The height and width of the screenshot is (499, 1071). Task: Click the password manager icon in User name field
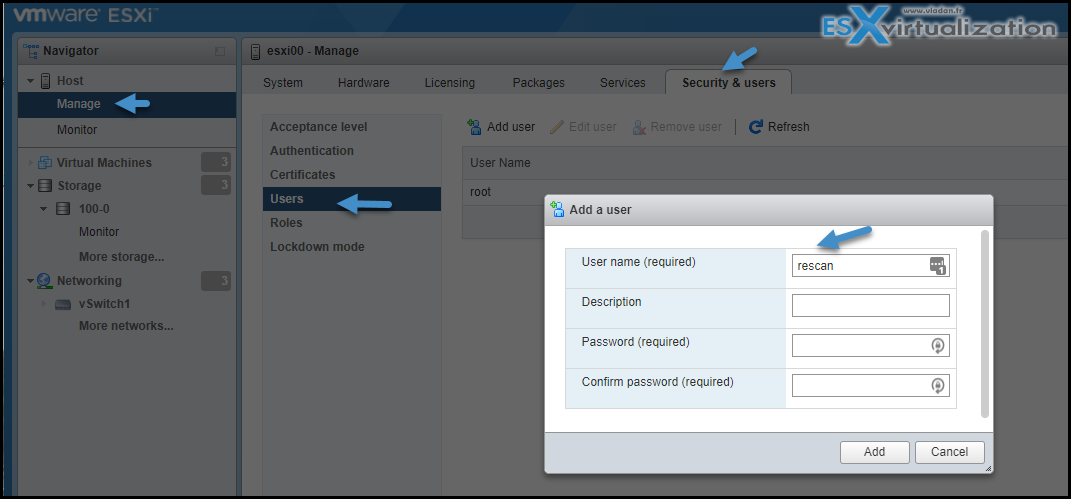(938, 266)
